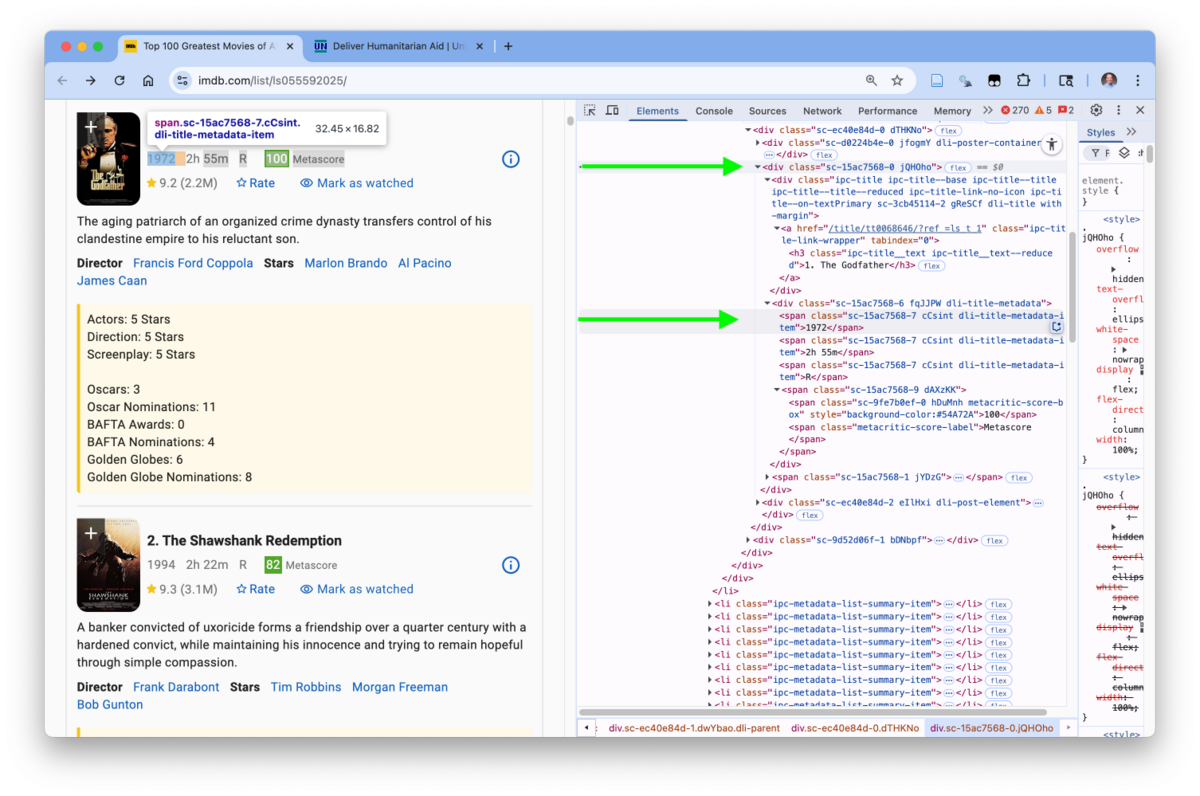Expand the sc-15ac7568-1 jYDzG span node
Viewport: 1200px width, 796px height.
[767, 478]
